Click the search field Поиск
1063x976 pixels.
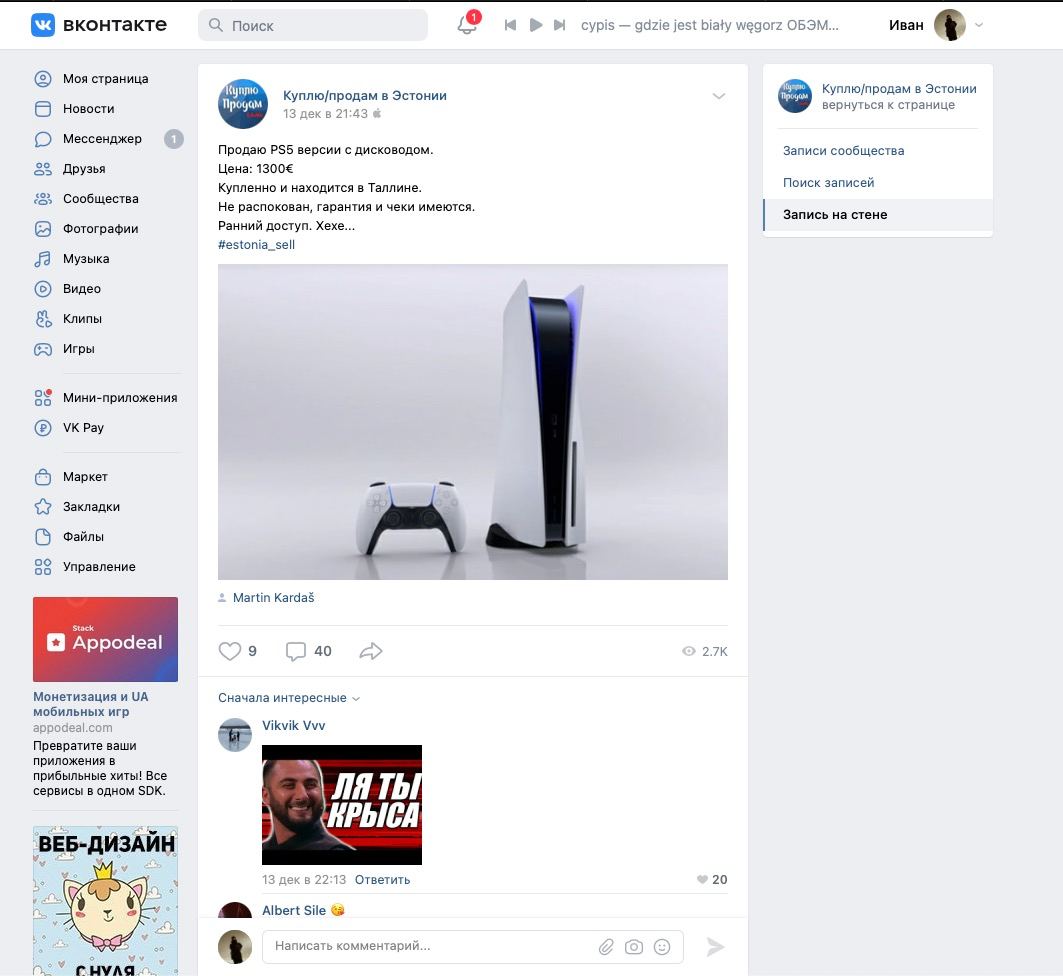(313, 25)
